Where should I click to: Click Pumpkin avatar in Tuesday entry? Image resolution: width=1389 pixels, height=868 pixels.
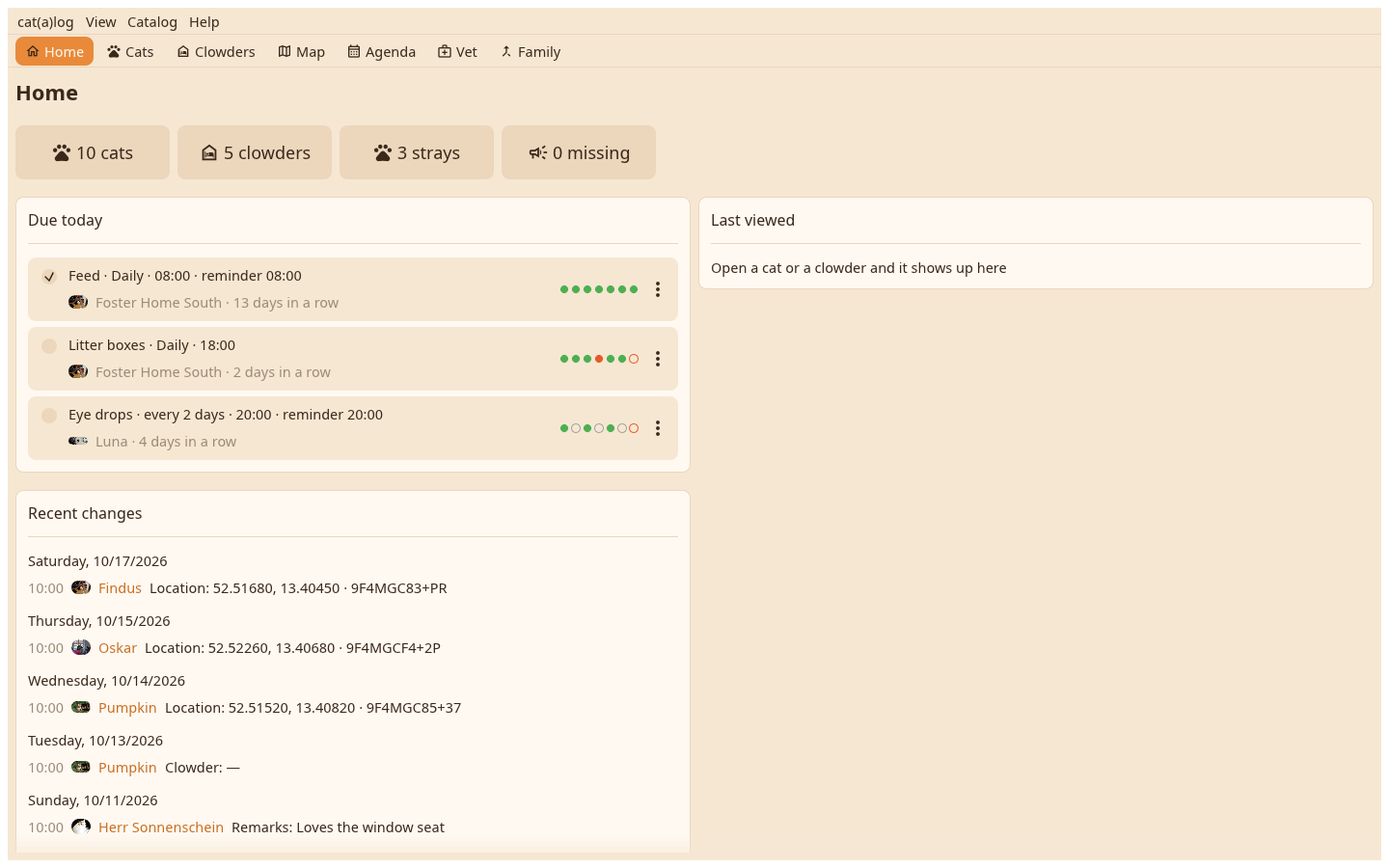(x=81, y=768)
